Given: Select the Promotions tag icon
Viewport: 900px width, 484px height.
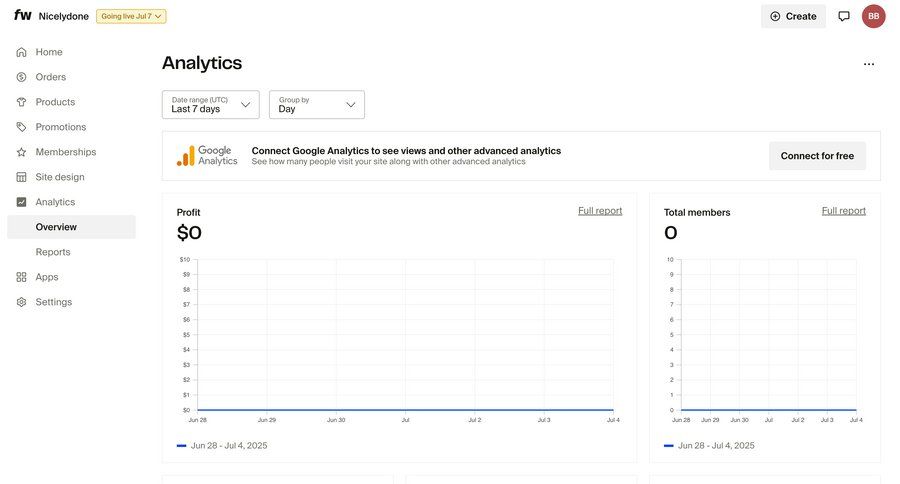Looking at the screenshot, I should click(22, 127).
